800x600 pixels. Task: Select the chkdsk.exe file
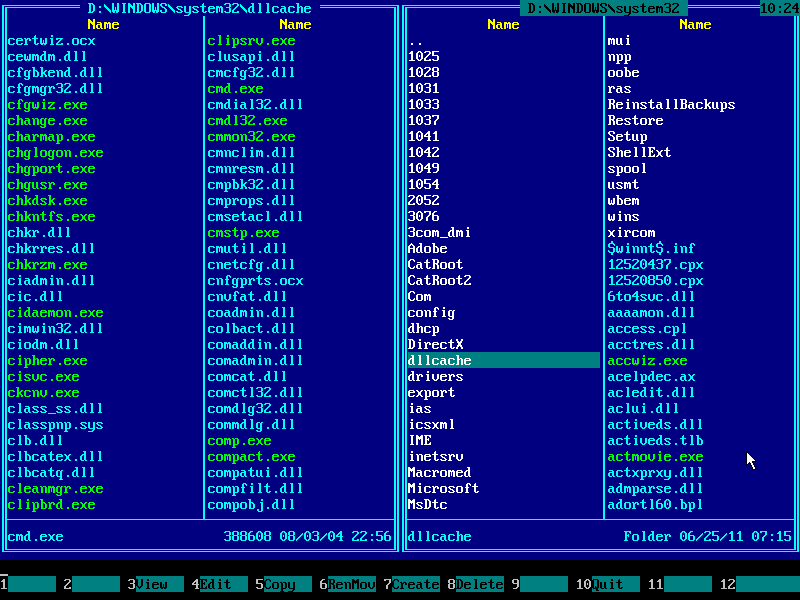tap(47, 201)
